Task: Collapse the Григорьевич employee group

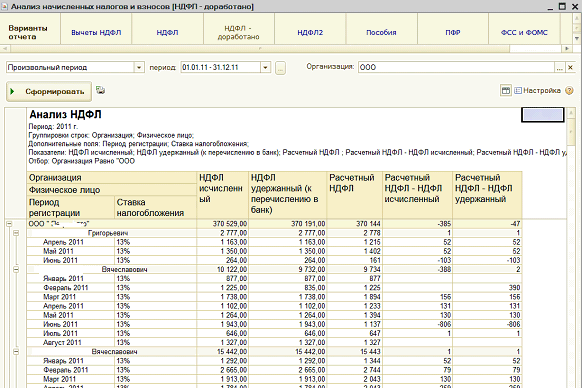Action: click(16, 233)
